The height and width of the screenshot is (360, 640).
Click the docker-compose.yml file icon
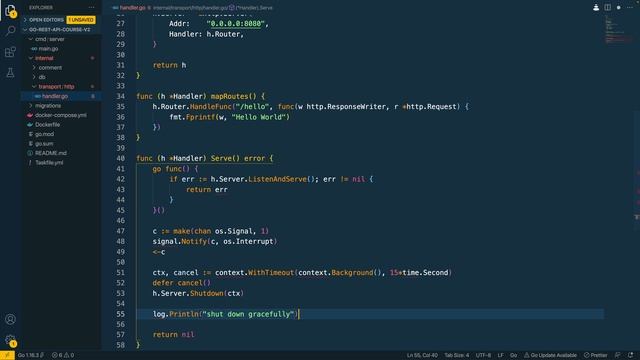[30, 115]
